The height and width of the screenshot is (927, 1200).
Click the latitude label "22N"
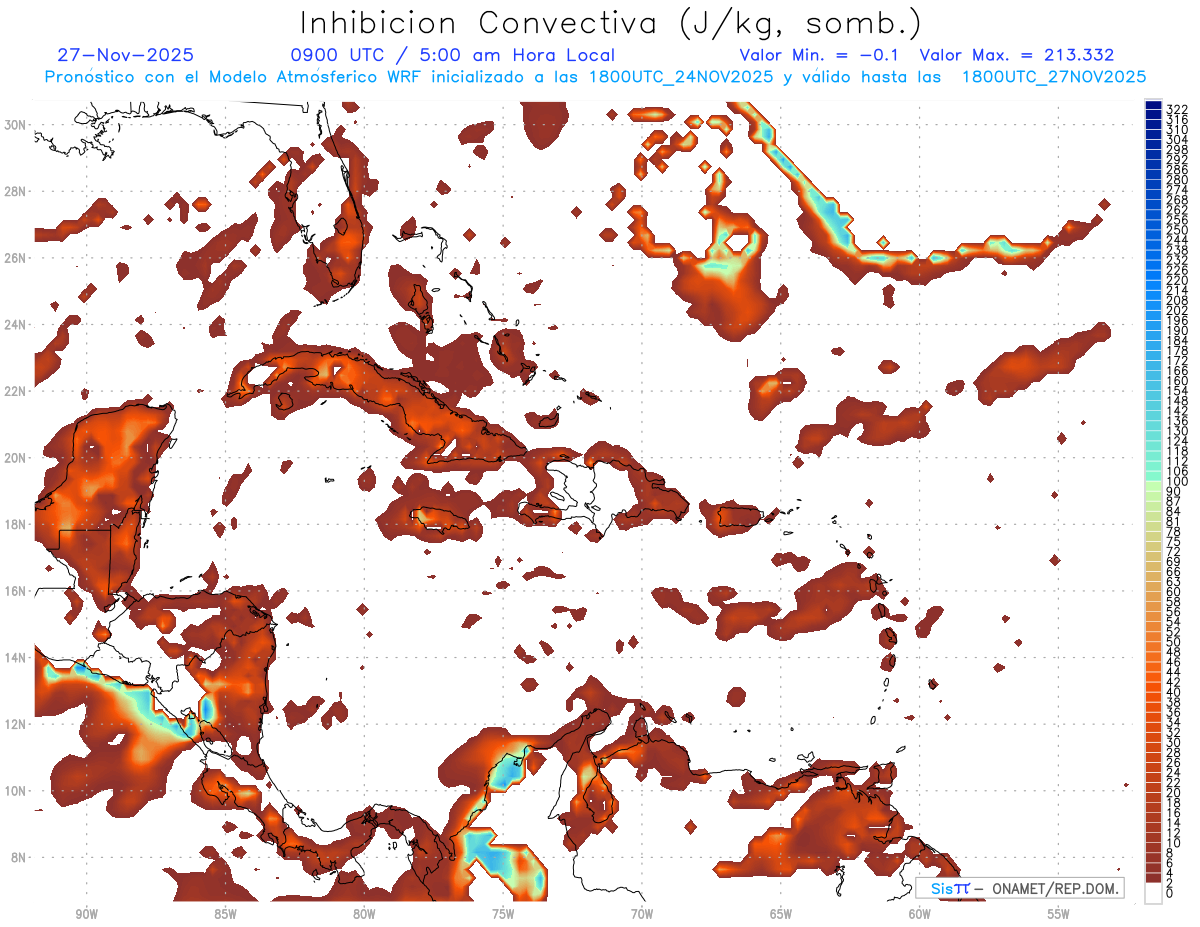[16, 391]
